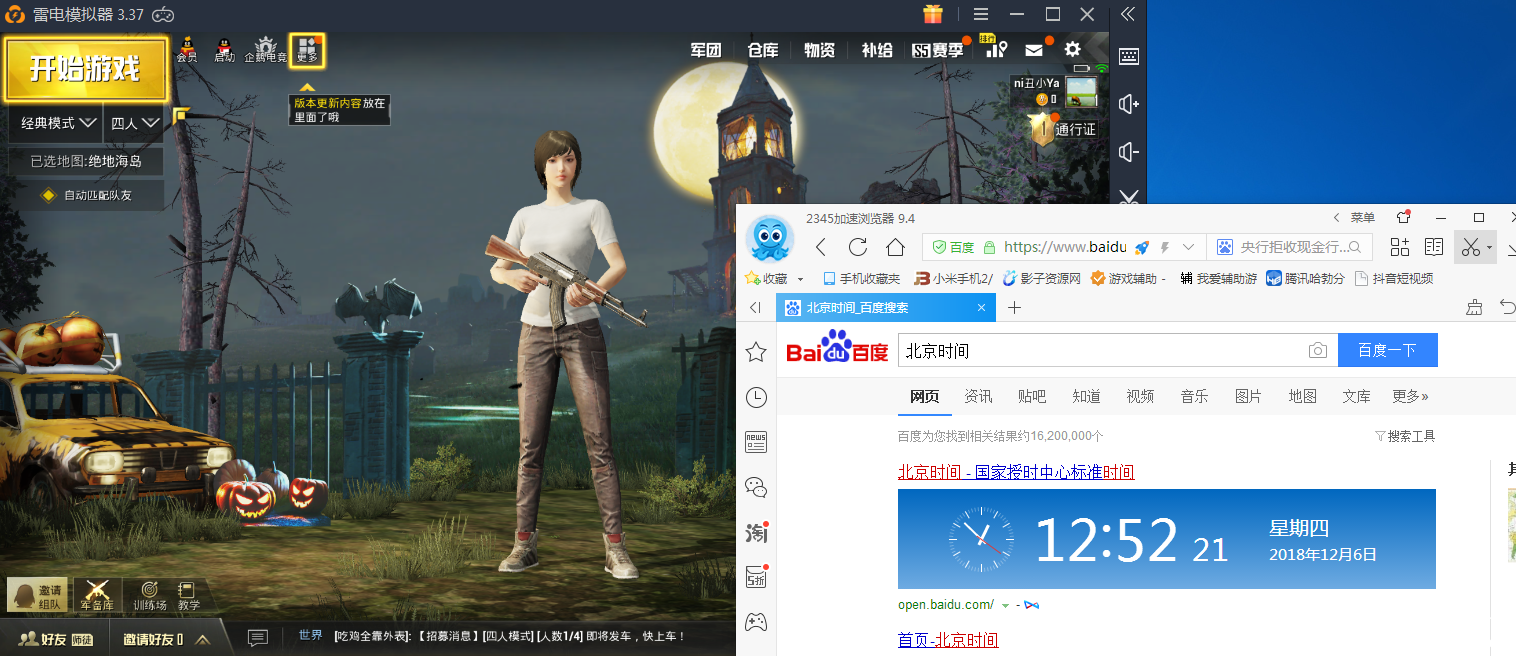
Task: Open the 军备库 armory icon
Action: click(97, 595)
